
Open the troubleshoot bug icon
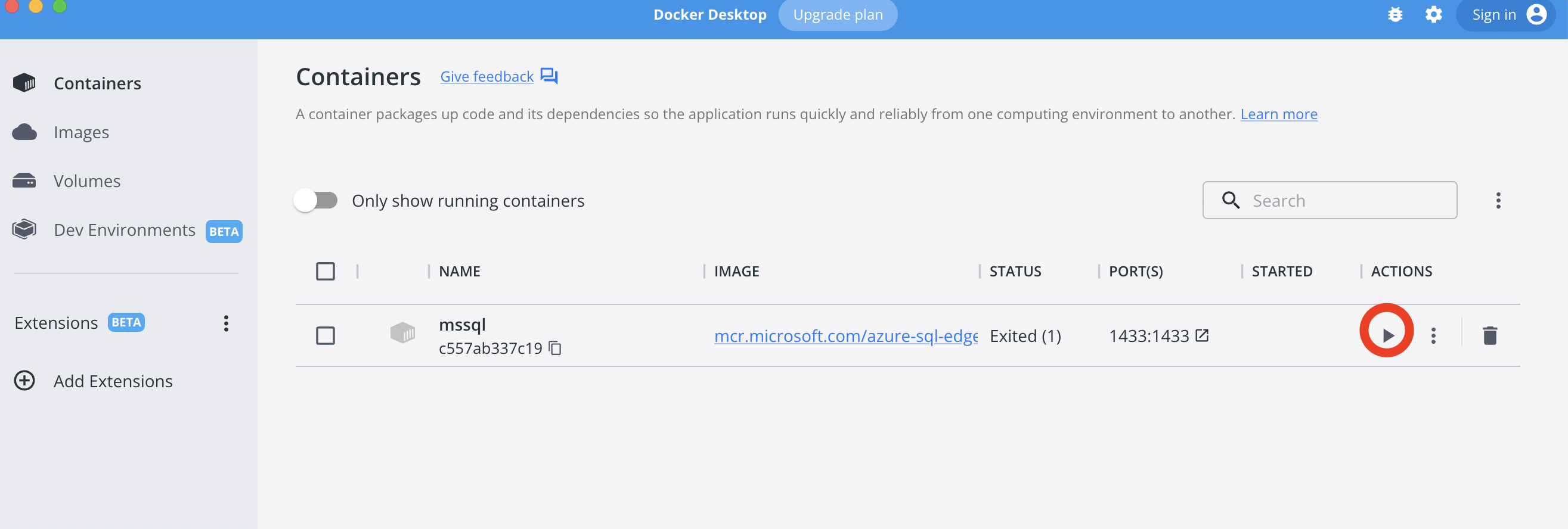tap(1395, 14)
